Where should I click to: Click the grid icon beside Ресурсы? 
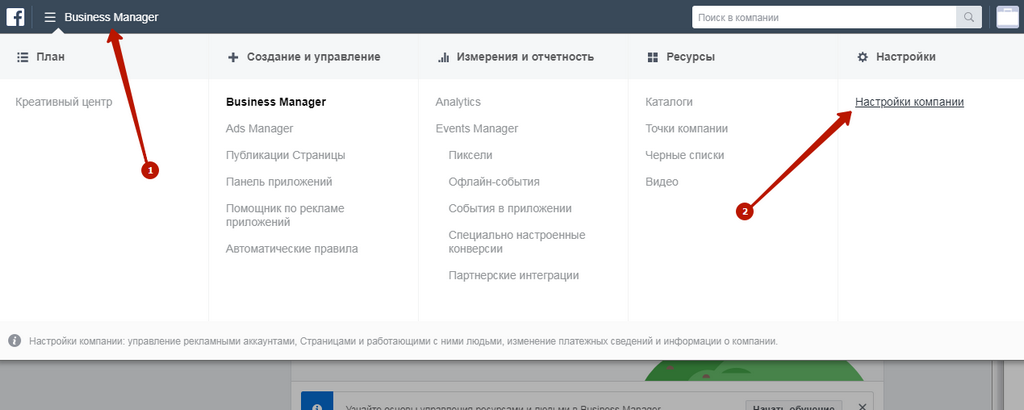(652, 57)
